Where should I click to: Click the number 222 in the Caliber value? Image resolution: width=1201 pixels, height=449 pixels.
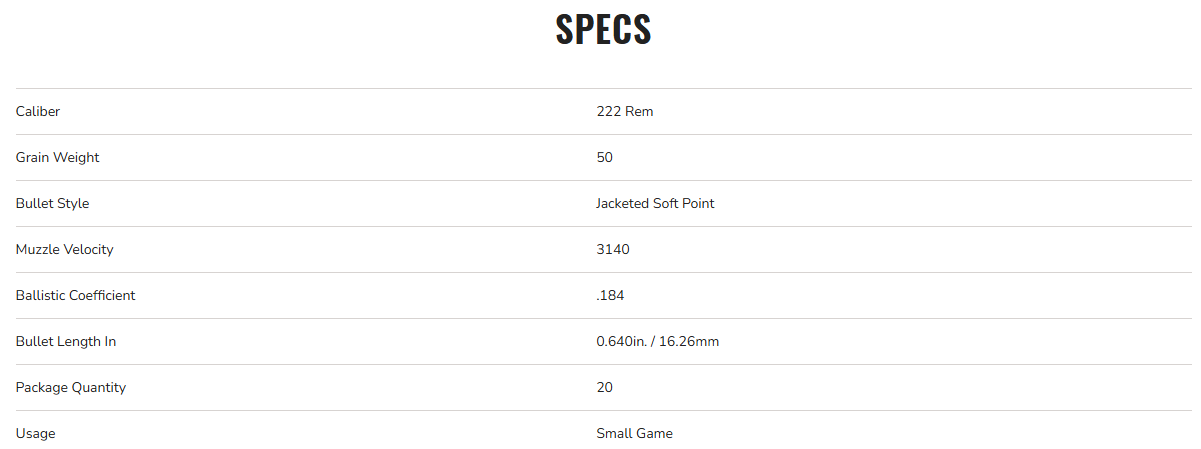[x=608, y=111]
